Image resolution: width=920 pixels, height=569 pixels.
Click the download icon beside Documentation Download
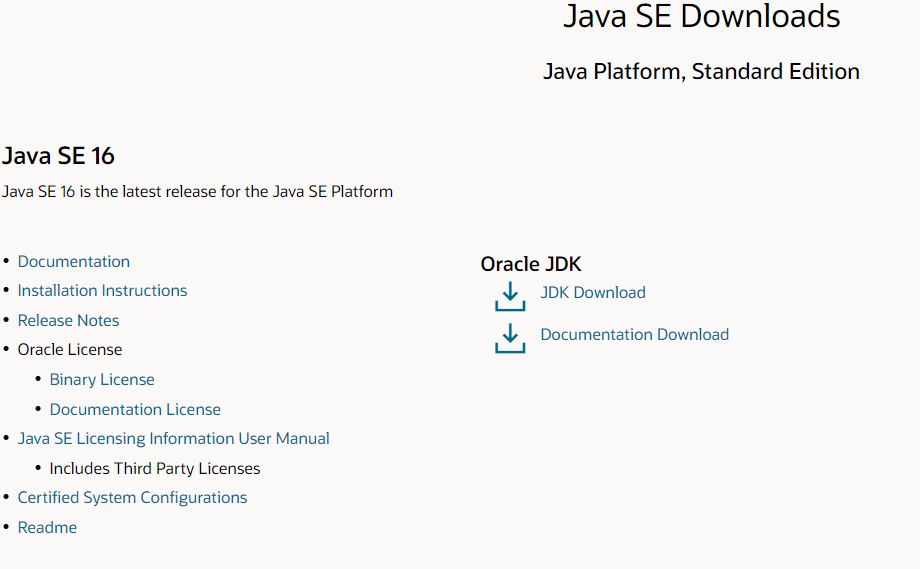(x=510, y=338)
